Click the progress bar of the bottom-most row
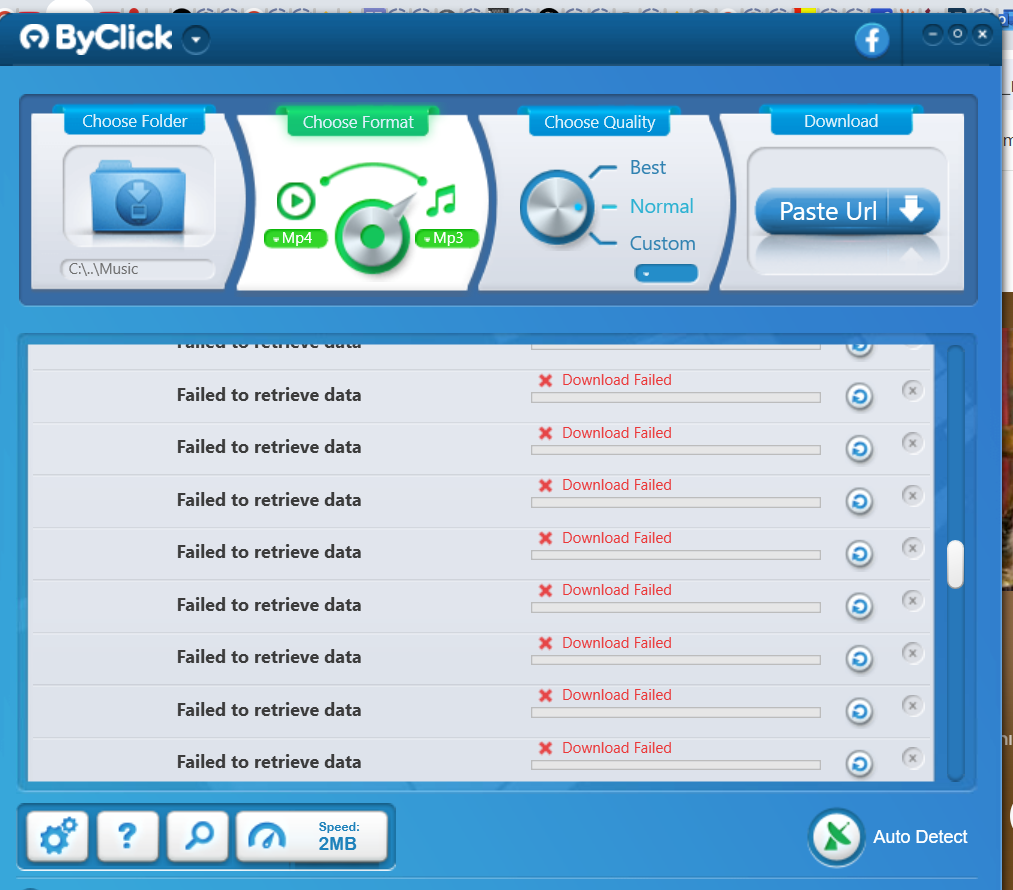1013x890 pixels. (676, 765)
